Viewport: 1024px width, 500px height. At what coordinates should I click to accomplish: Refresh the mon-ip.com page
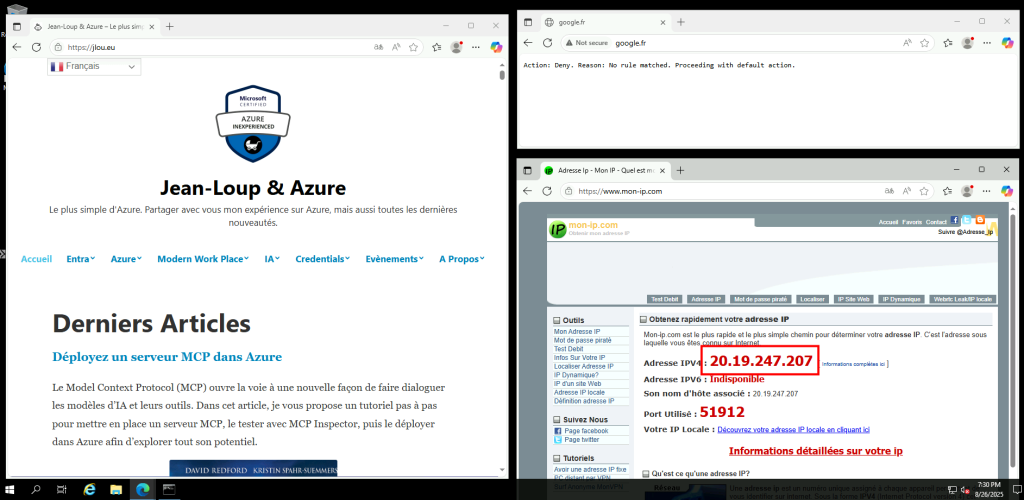pos(548,191)
